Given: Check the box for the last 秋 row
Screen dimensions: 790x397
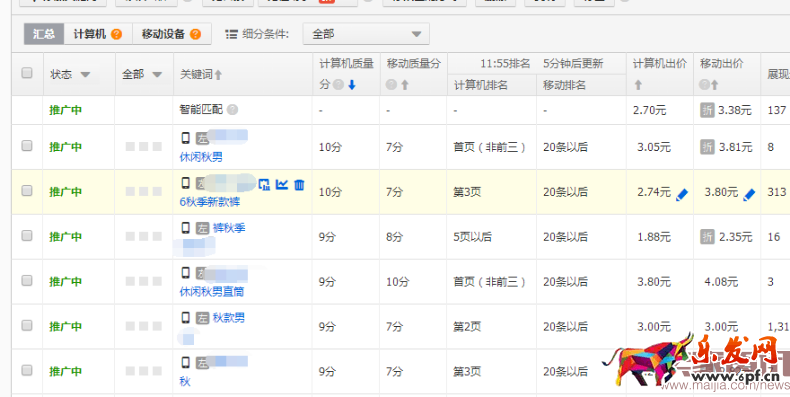Looking at the screenshot, I should 27,370.
